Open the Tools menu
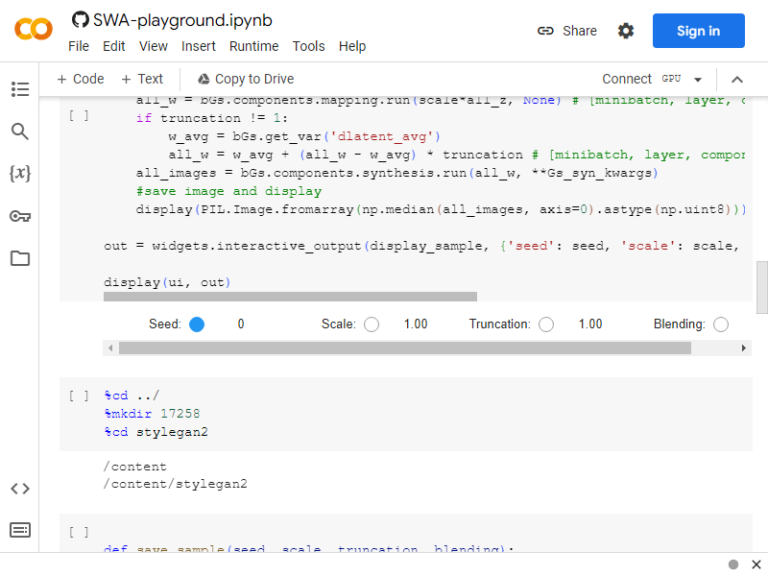Image resolution: width=768 pixels, height=576 pixels. [309, 46]
